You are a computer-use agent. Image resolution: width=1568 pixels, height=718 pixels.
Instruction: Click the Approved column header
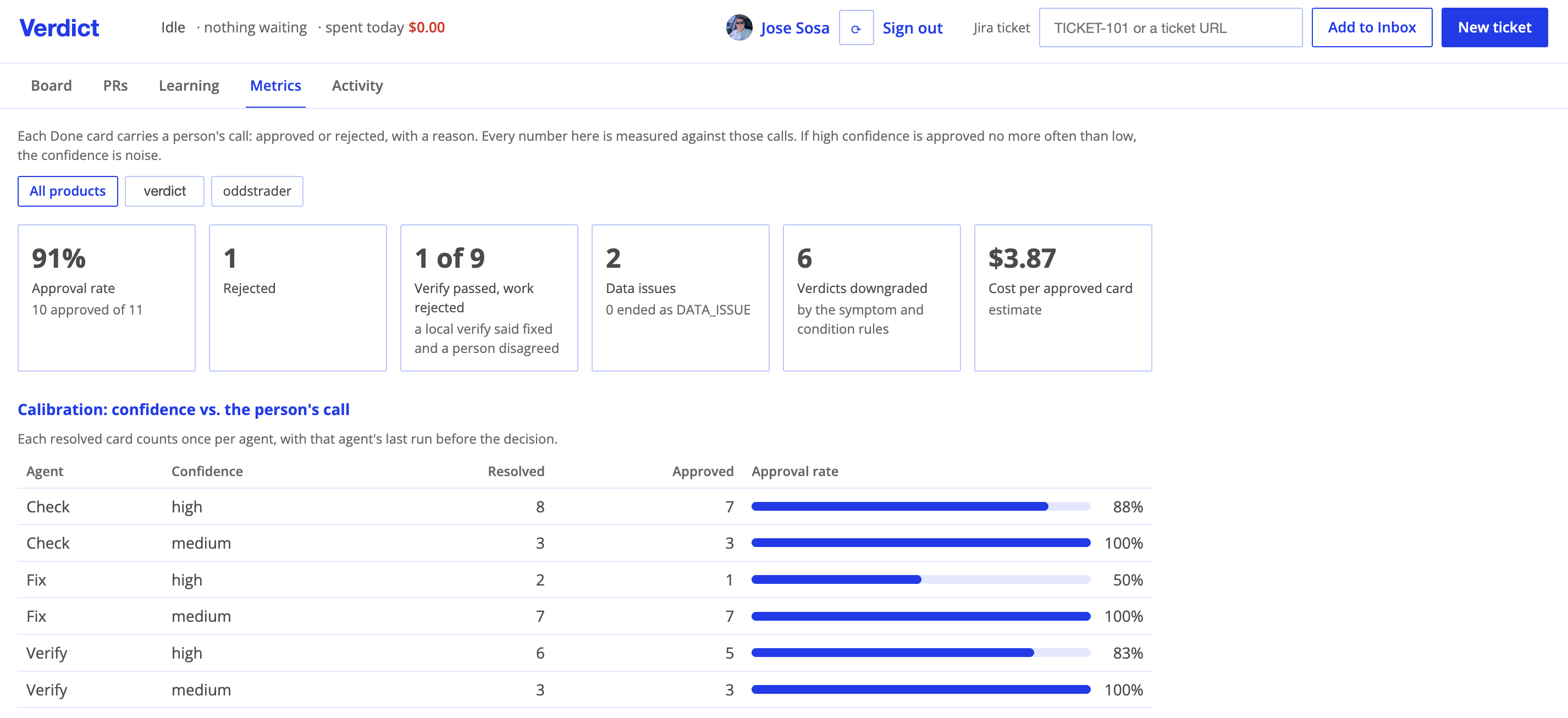click(x=703, y=471)
